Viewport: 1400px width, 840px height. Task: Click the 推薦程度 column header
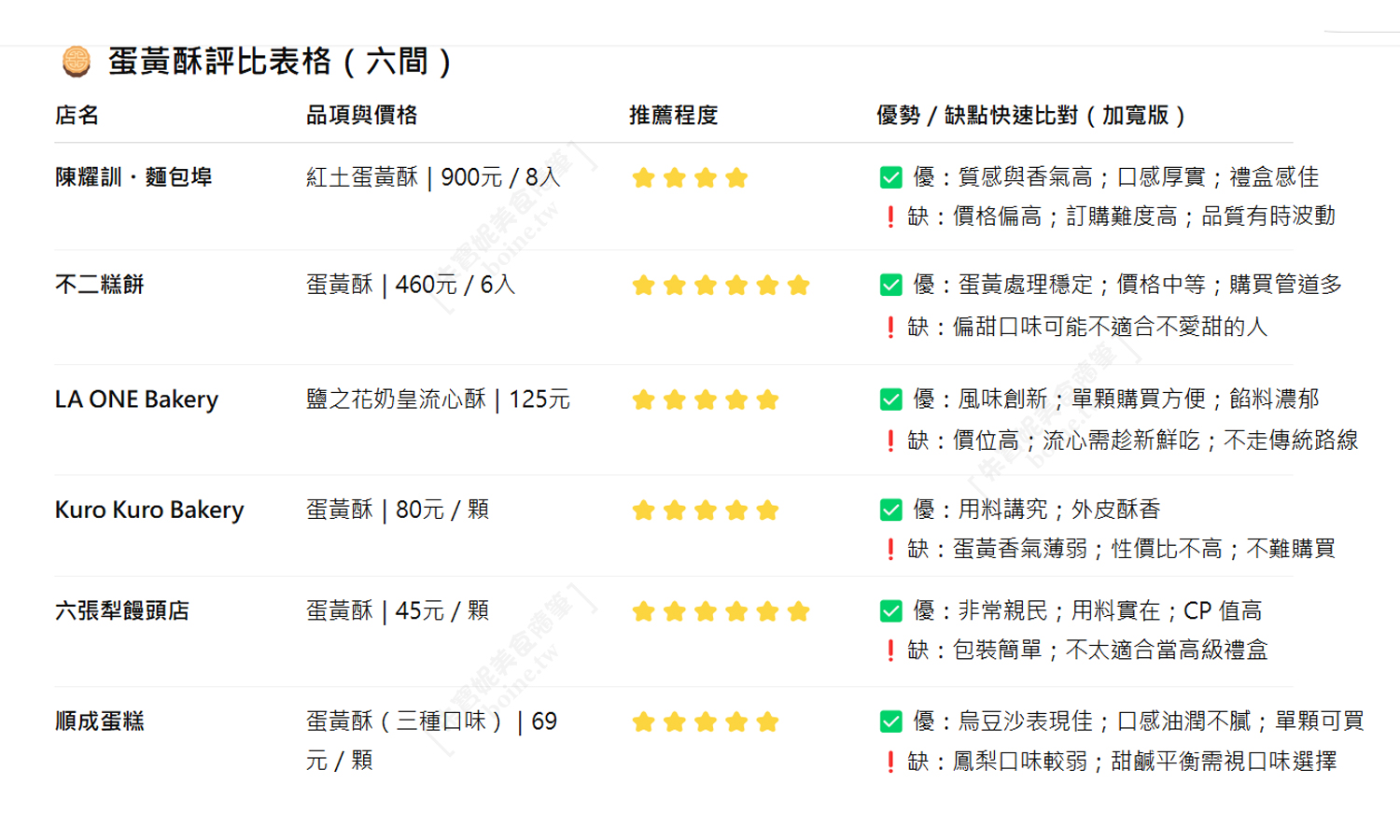tap(673, 115)
